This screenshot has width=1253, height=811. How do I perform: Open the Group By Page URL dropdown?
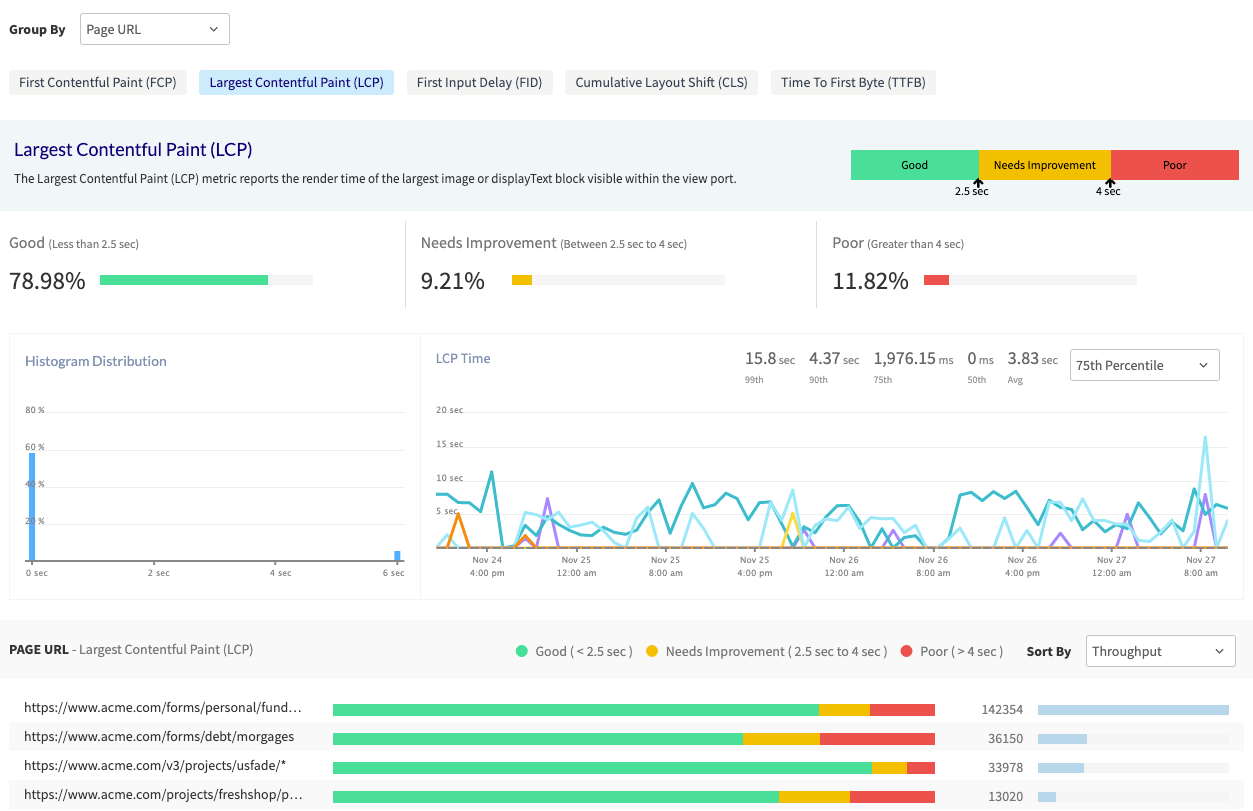[x=155, y=29]
